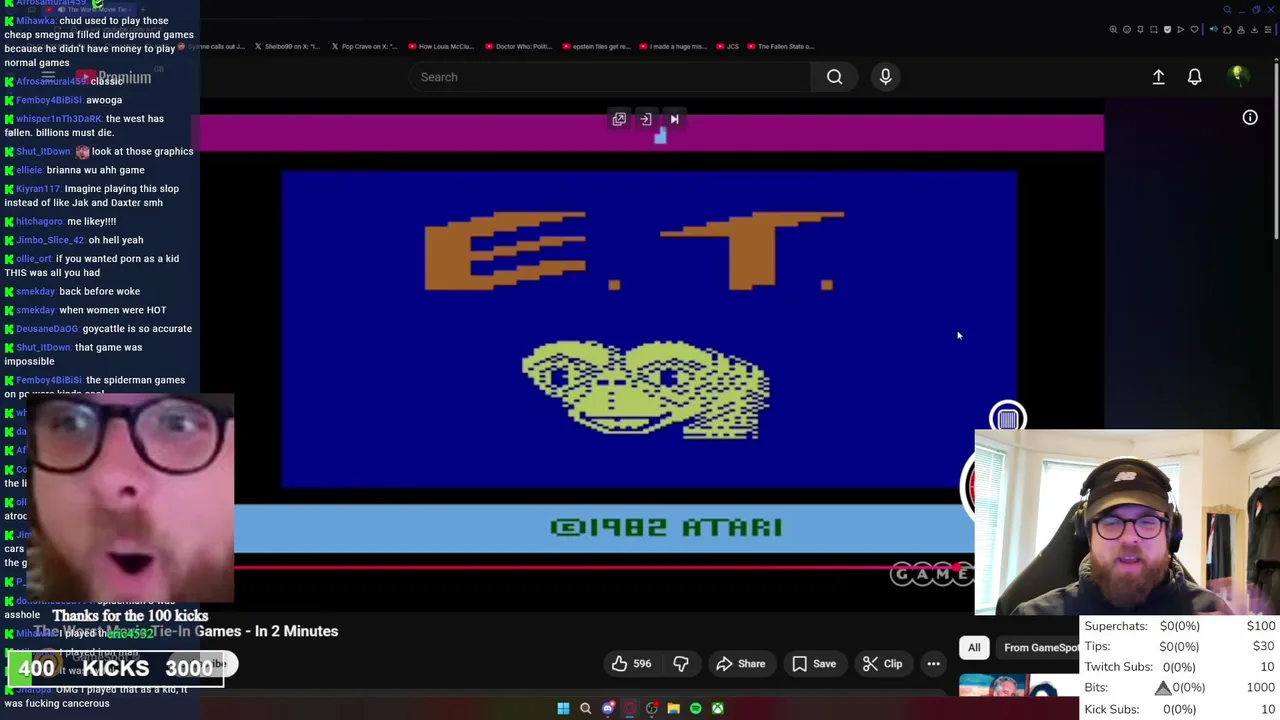Click the video title 'Games - In 2 Minutes'
The height and width of the screenshot is (720, 1280).
coord(266,631)
